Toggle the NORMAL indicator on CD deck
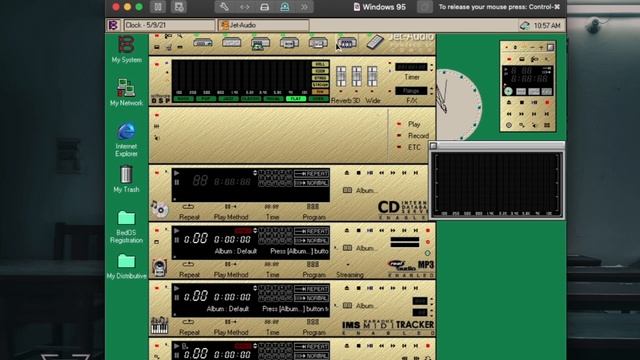Screen dimensions: 640x360 pos(311,183)
